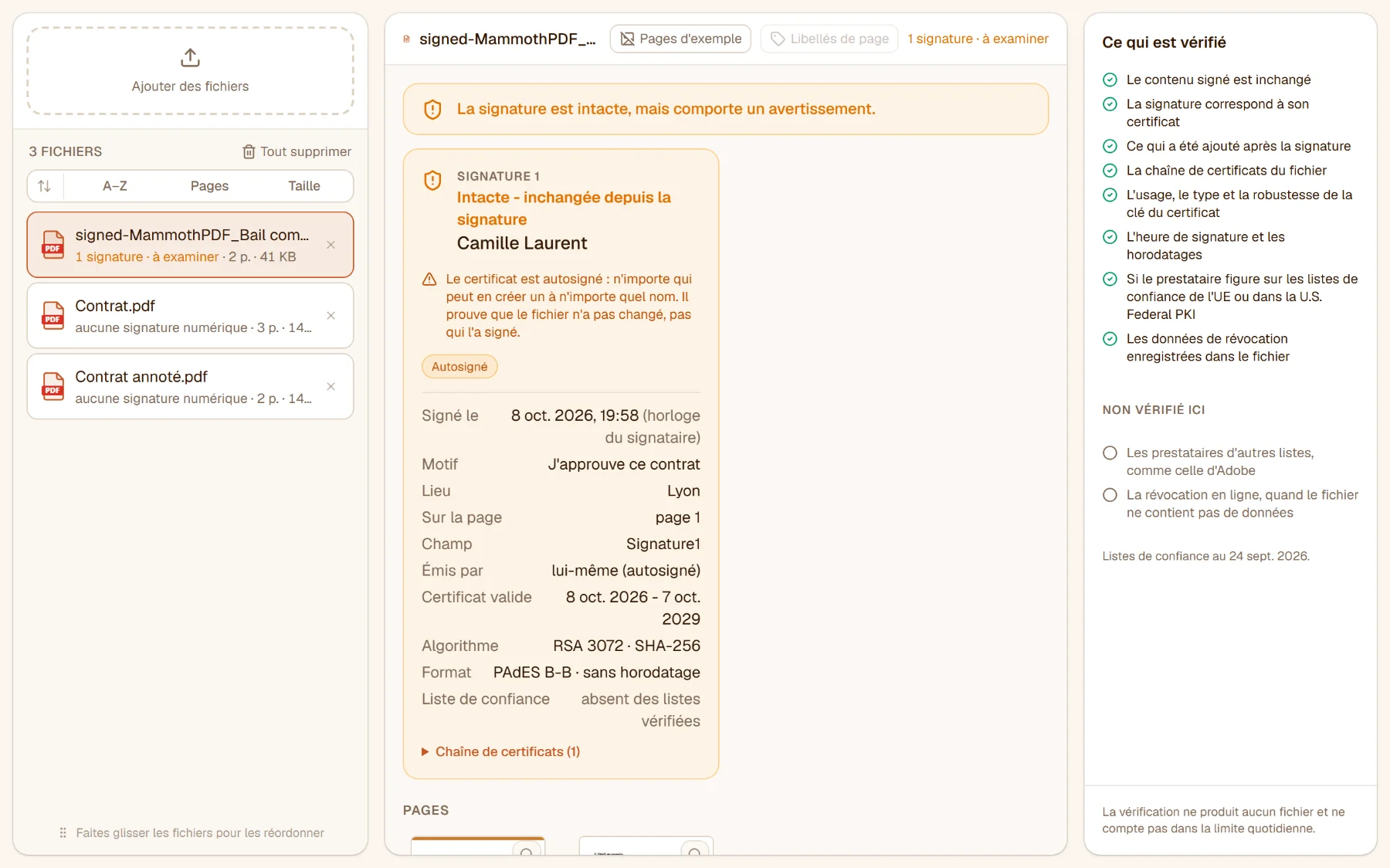This screenshot has width=1390, height=868.
Task: Sort files by Taille
Action: pos(304,186)
